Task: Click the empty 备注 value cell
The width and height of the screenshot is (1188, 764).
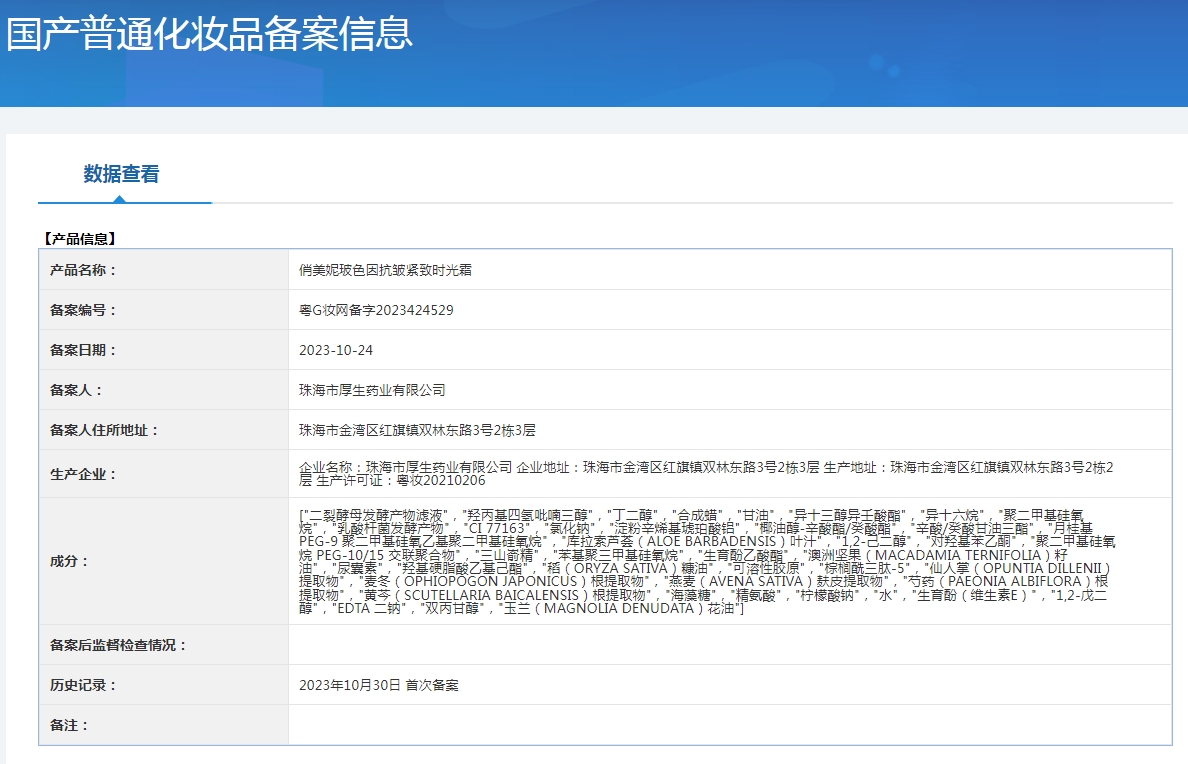Action: (x=730, y=725)
